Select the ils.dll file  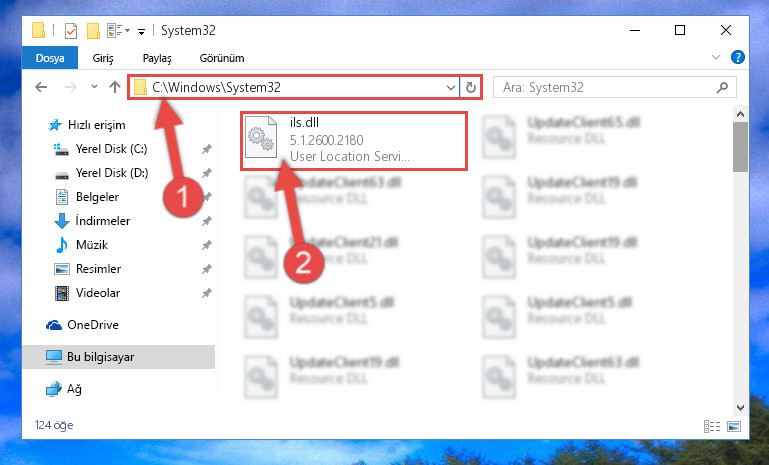point(353,141)
